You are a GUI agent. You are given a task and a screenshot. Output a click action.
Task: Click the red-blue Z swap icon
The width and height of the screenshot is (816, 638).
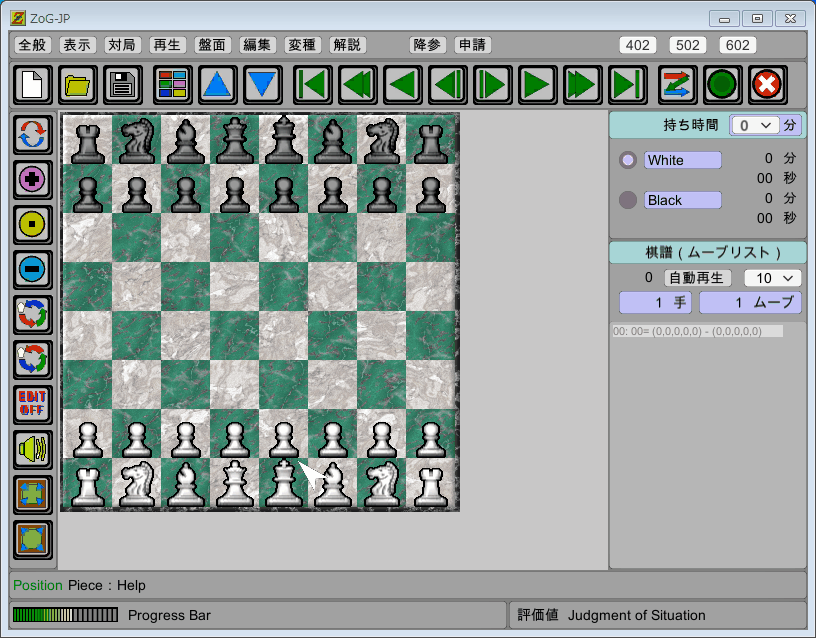678,84
